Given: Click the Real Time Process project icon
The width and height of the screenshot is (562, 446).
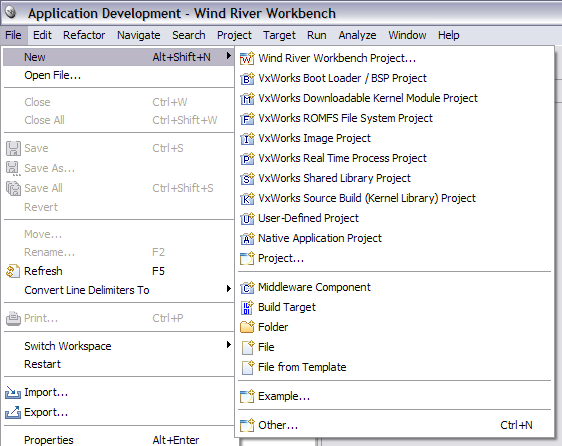Looking at the screenshot, I should point(247,158).
